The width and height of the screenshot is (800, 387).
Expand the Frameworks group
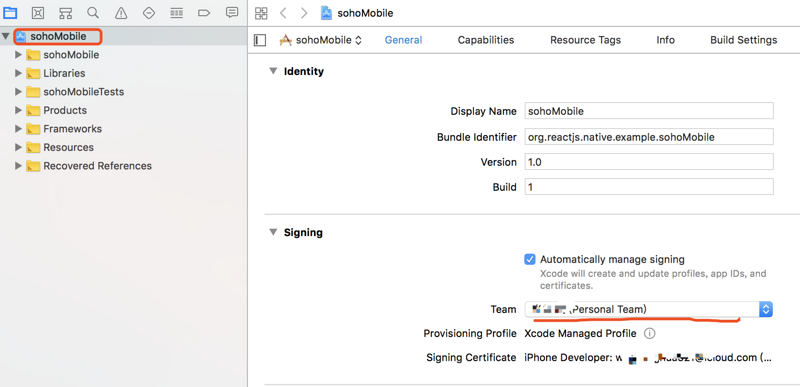[18, 129]
